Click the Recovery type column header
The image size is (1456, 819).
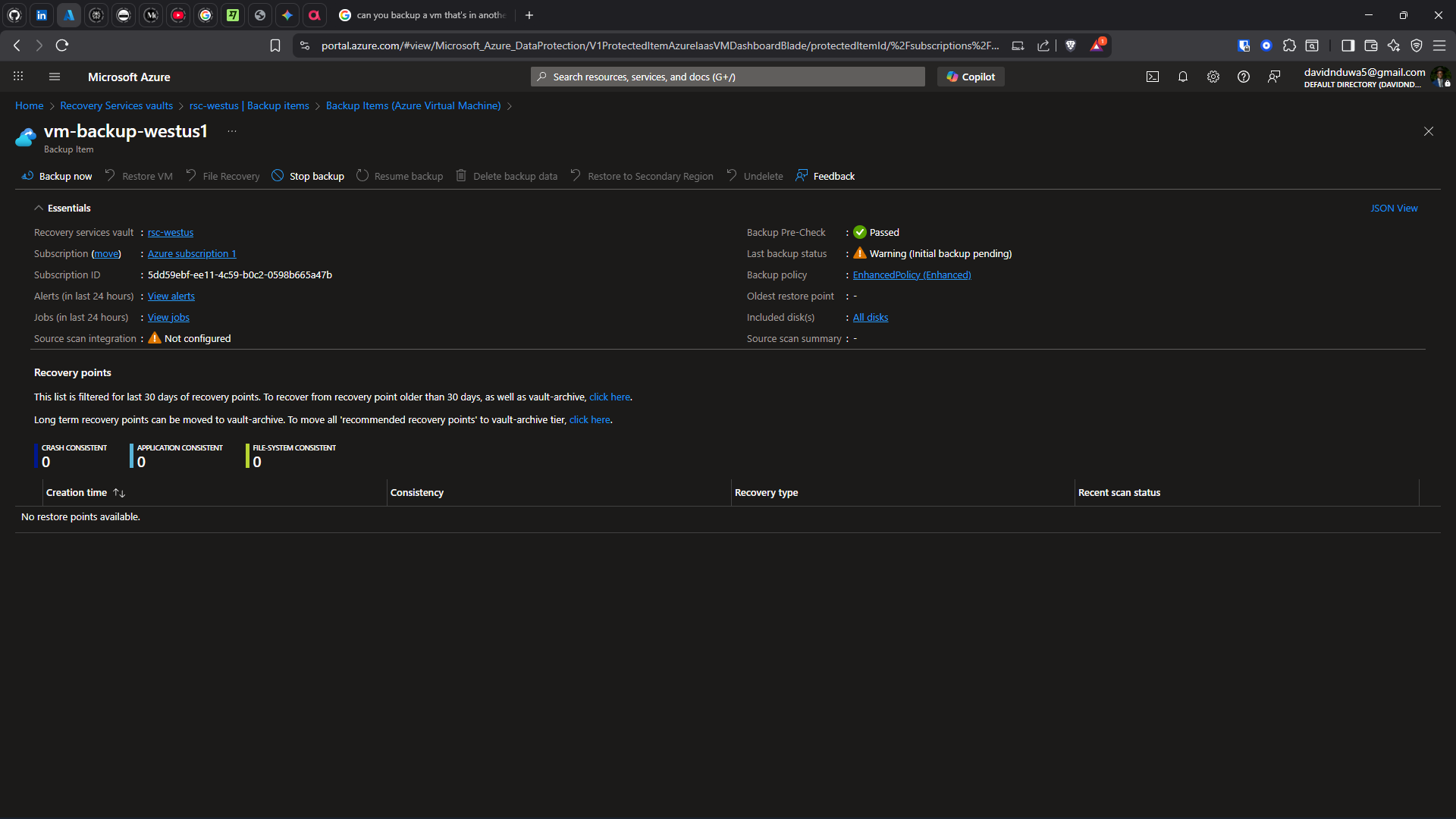(766, 492)
